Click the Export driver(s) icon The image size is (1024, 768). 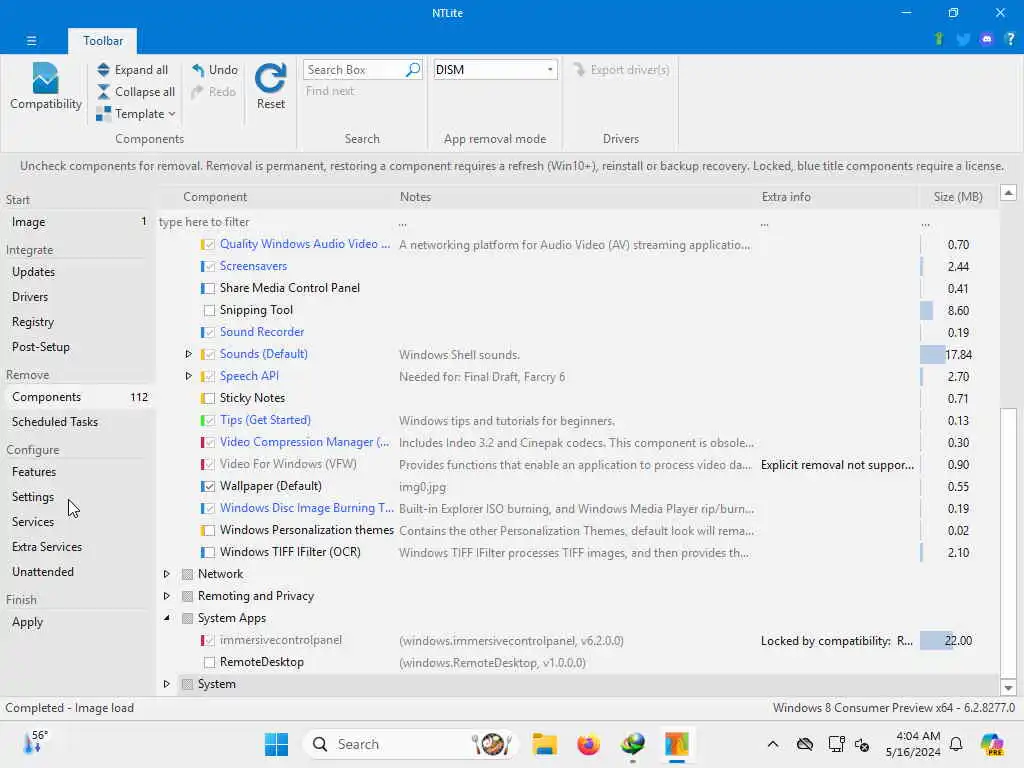(579, 69)
